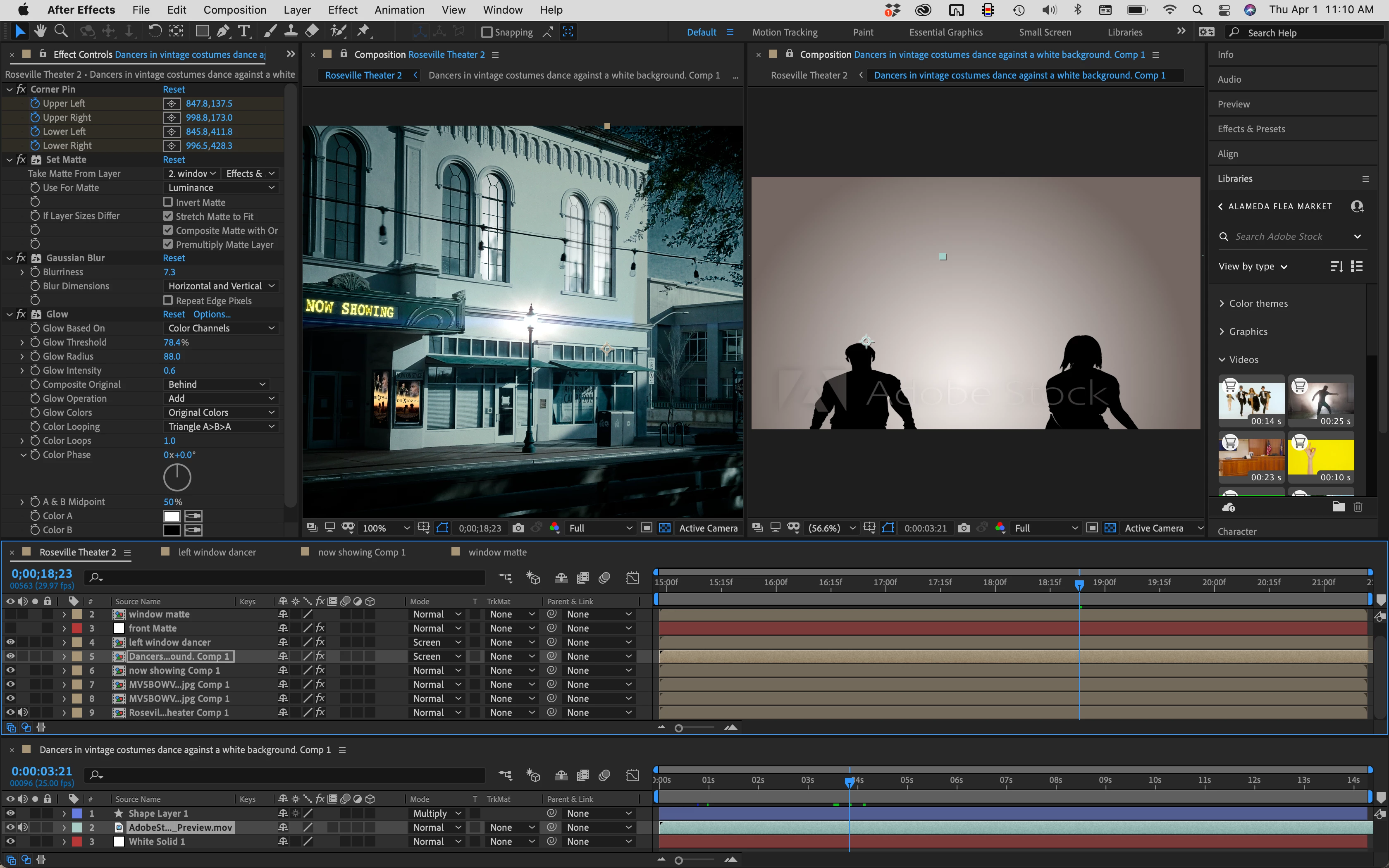The image size is (1389, 868).
Task: Hide the left window dancer layer
Action: coord(10,642)
